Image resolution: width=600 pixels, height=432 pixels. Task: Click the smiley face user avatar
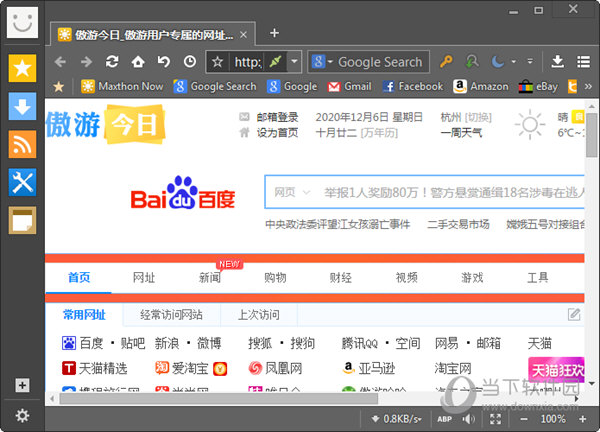[22, 22]
